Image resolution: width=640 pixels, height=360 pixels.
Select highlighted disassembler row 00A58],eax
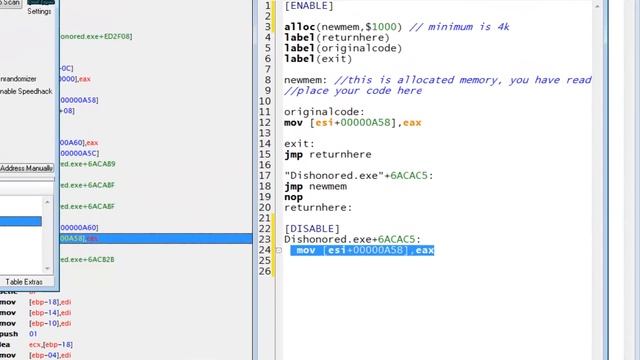pos(156,238)
